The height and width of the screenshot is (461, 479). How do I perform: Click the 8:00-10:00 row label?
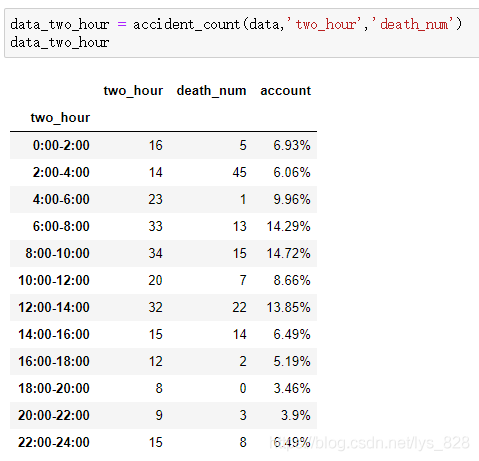coord(57,253)
